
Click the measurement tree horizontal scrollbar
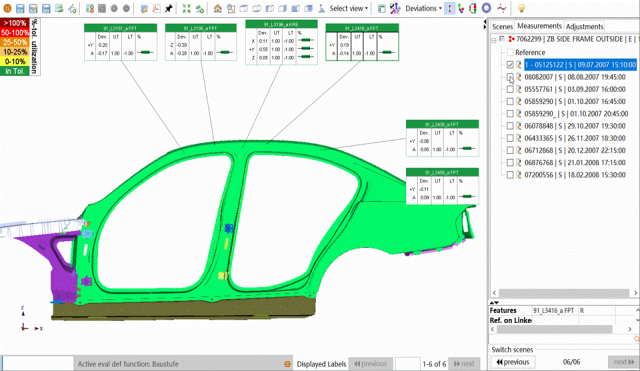564,293
